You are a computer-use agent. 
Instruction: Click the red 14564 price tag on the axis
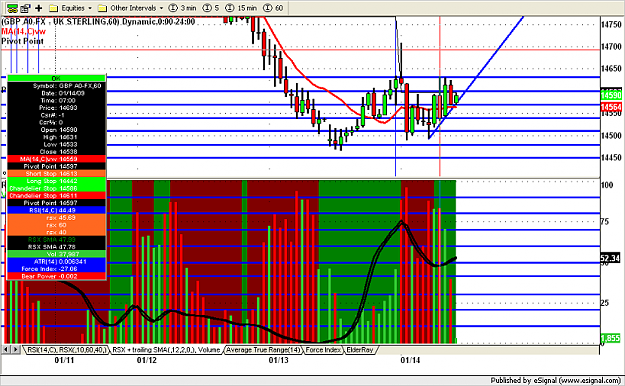click(611, 107)
